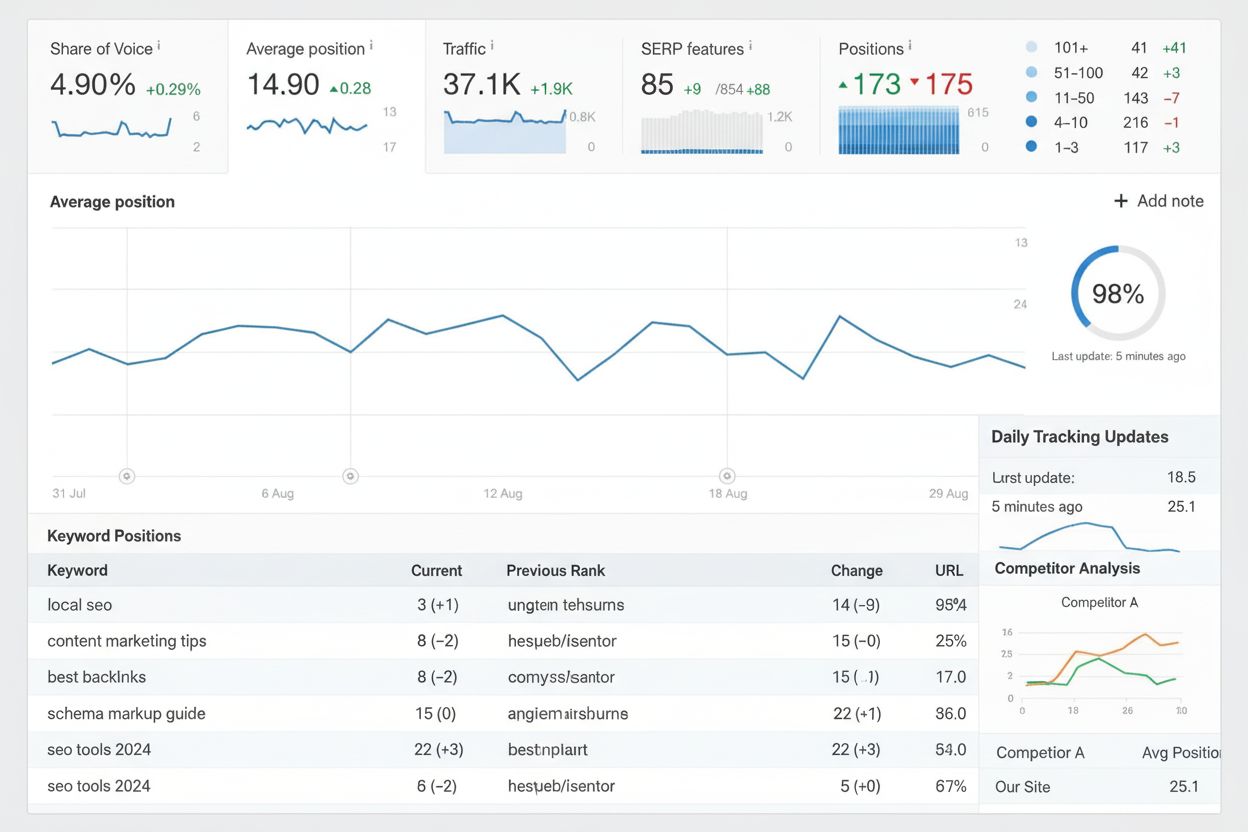Toggle the 1–3 positions legend dot

point(1031,146)
